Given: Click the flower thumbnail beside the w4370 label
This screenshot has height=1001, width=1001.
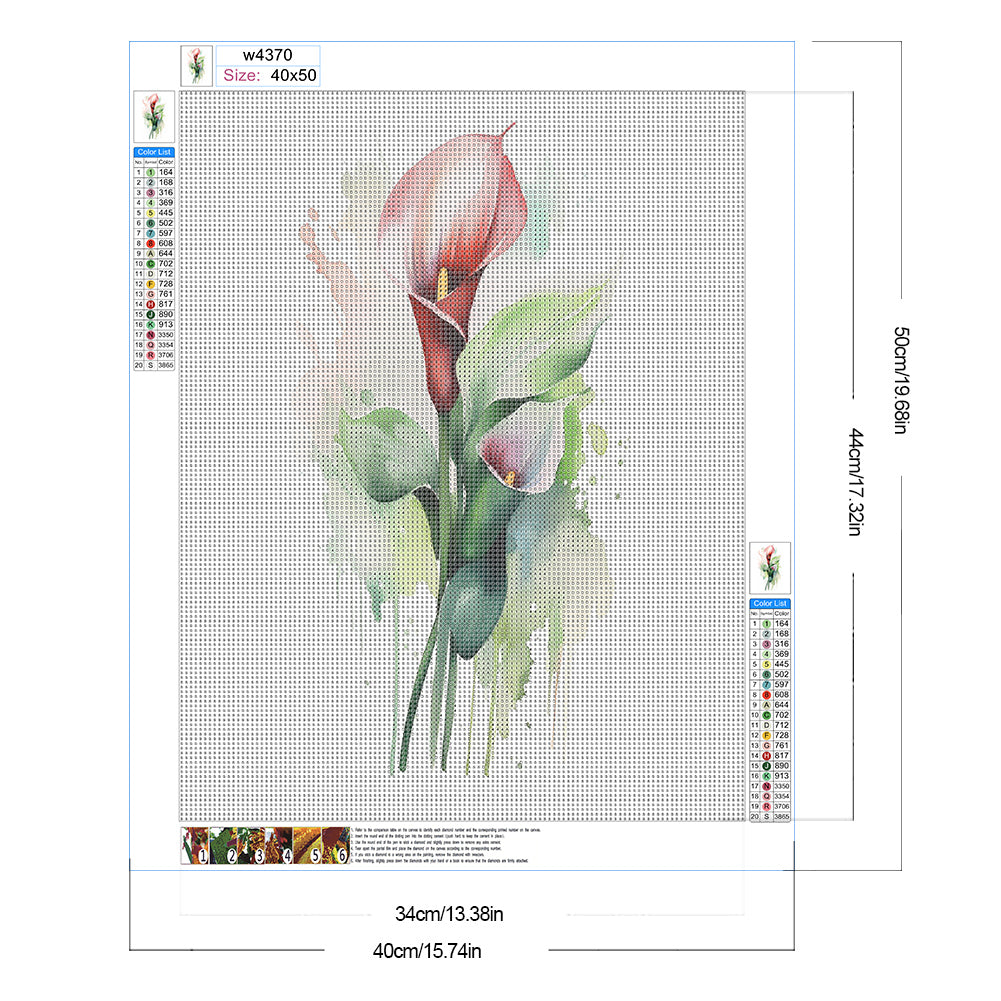Looking at the screenshot, I should 196,66.
